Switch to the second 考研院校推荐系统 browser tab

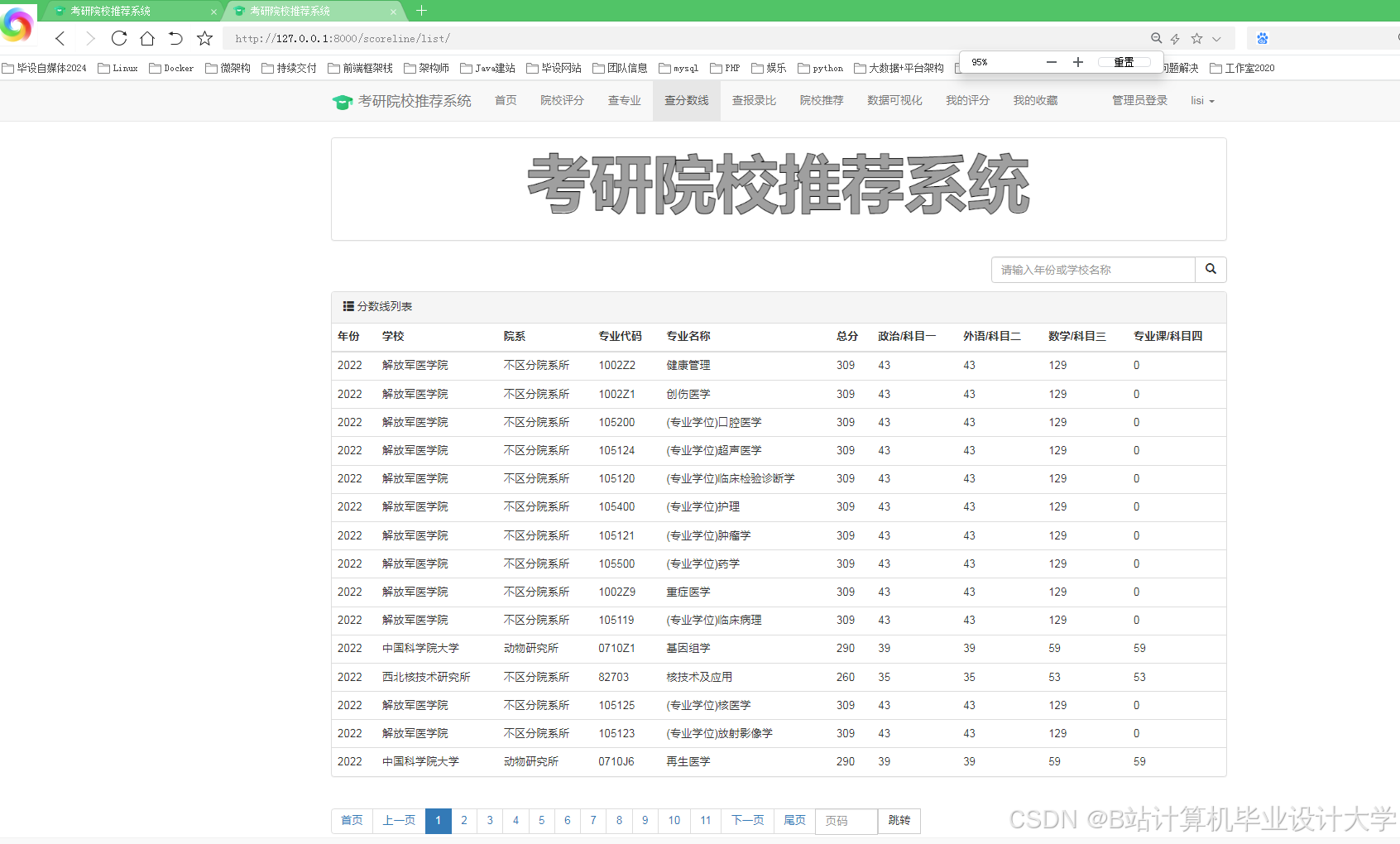[x=306, y=11]
